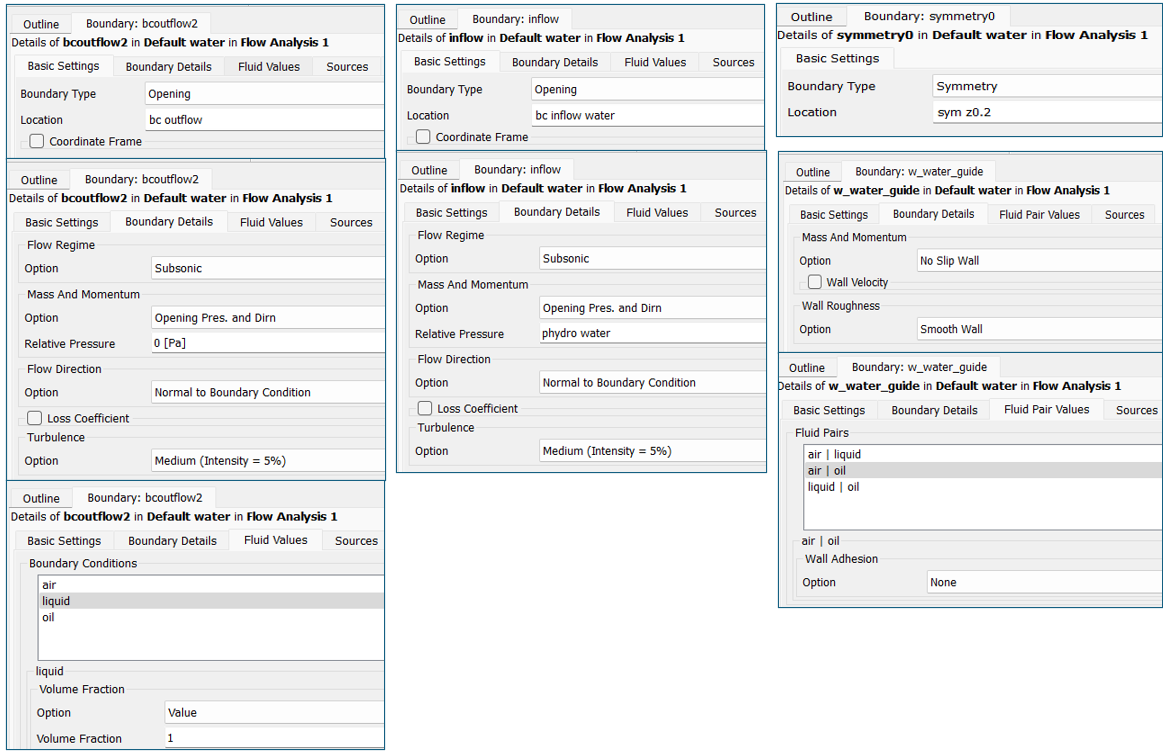This screenshot has height=755, width=1167.
Task: Open Mass And Momentum dropdown showing No Slip Wall
Action: point(1038,261)
